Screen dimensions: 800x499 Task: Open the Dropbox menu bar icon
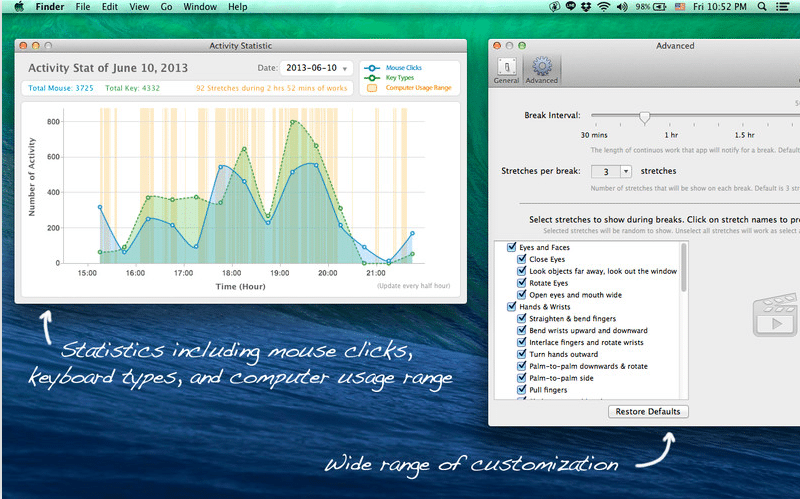point(586,7)
